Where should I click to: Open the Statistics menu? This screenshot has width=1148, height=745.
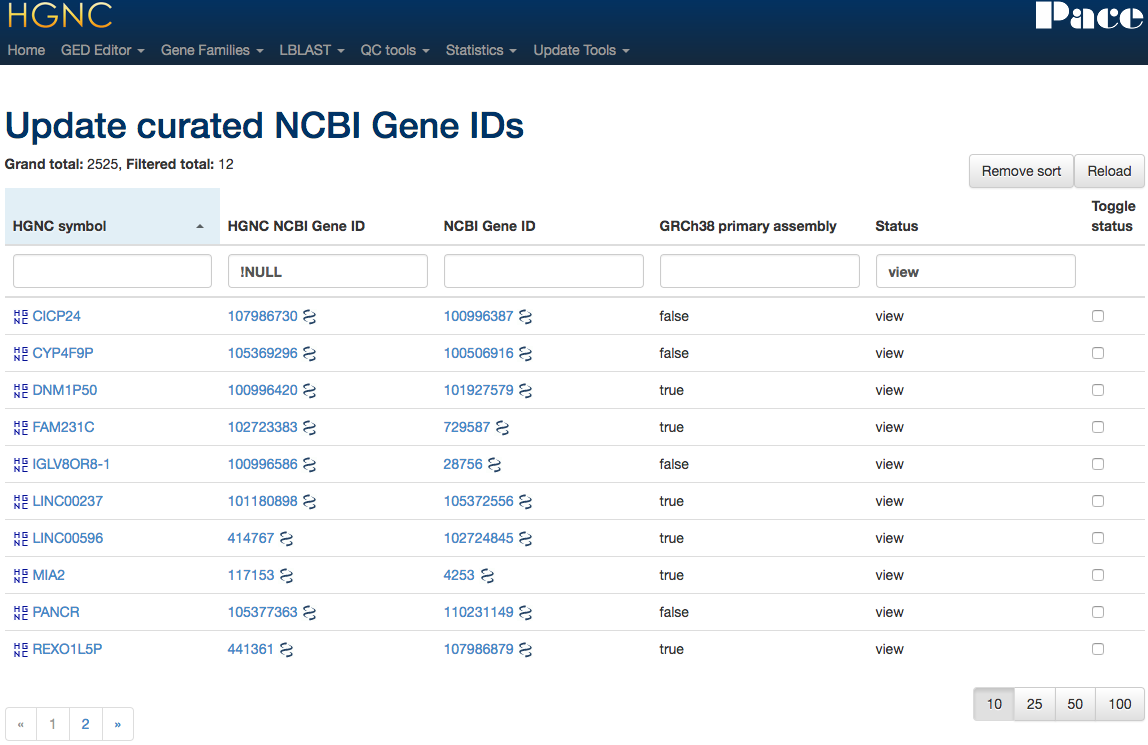[481, 50]
